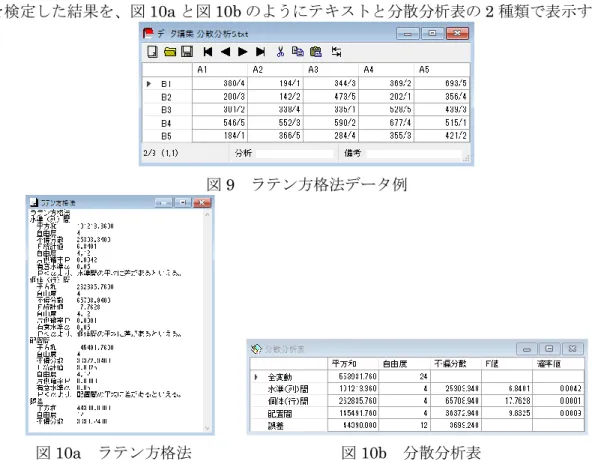The height and width of the screenshot is (473, 592).
Task: Click cell 546/5 in row B4
Action: pyautogui.click(x=220, y=123)
